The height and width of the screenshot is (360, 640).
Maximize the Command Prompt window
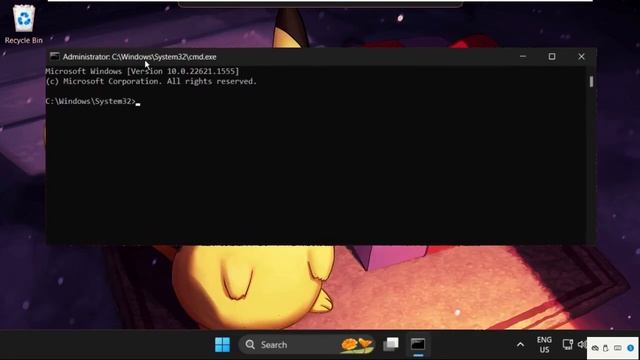552,56
